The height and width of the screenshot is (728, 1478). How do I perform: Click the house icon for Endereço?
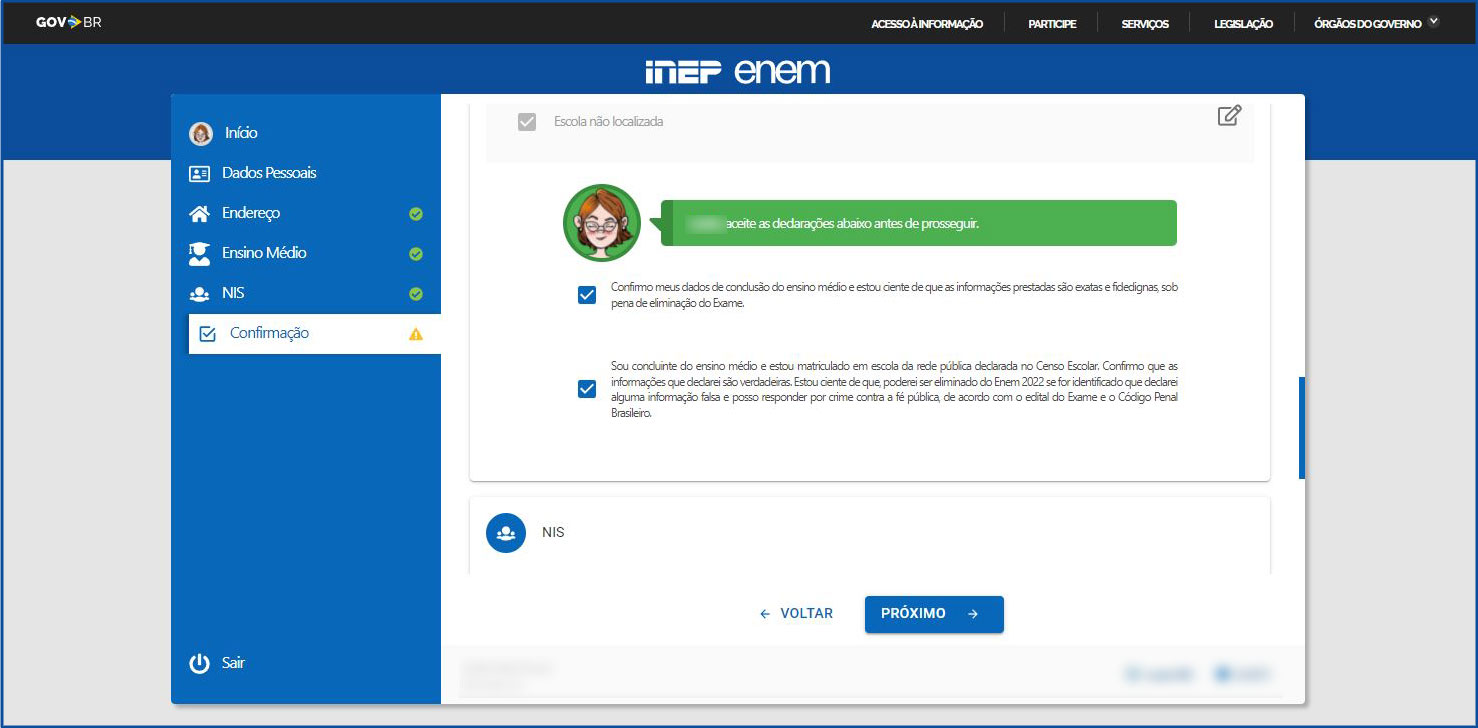[200, 214]
